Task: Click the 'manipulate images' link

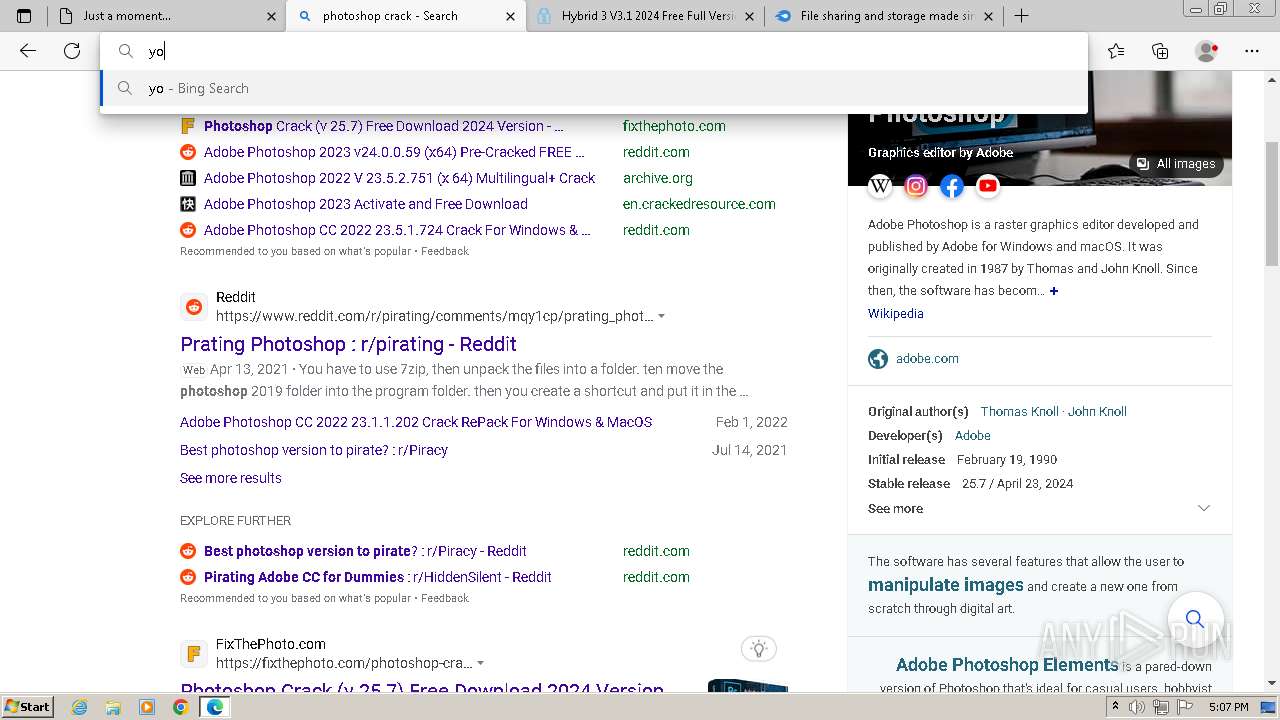Action: click(x=945, y=585)
